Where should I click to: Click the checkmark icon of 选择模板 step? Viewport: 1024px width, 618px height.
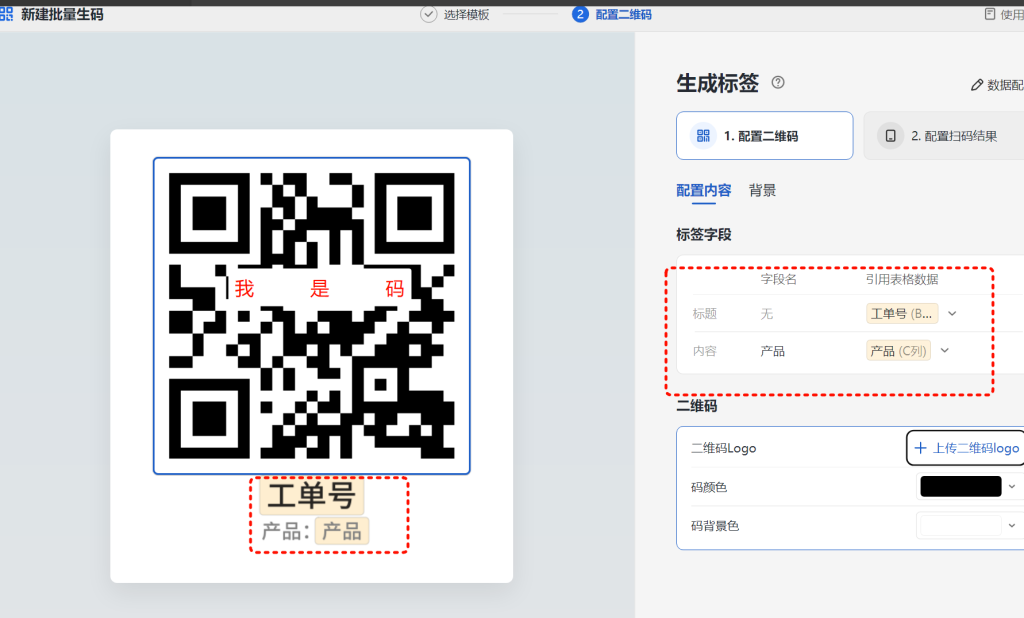(x=428, y=14)
